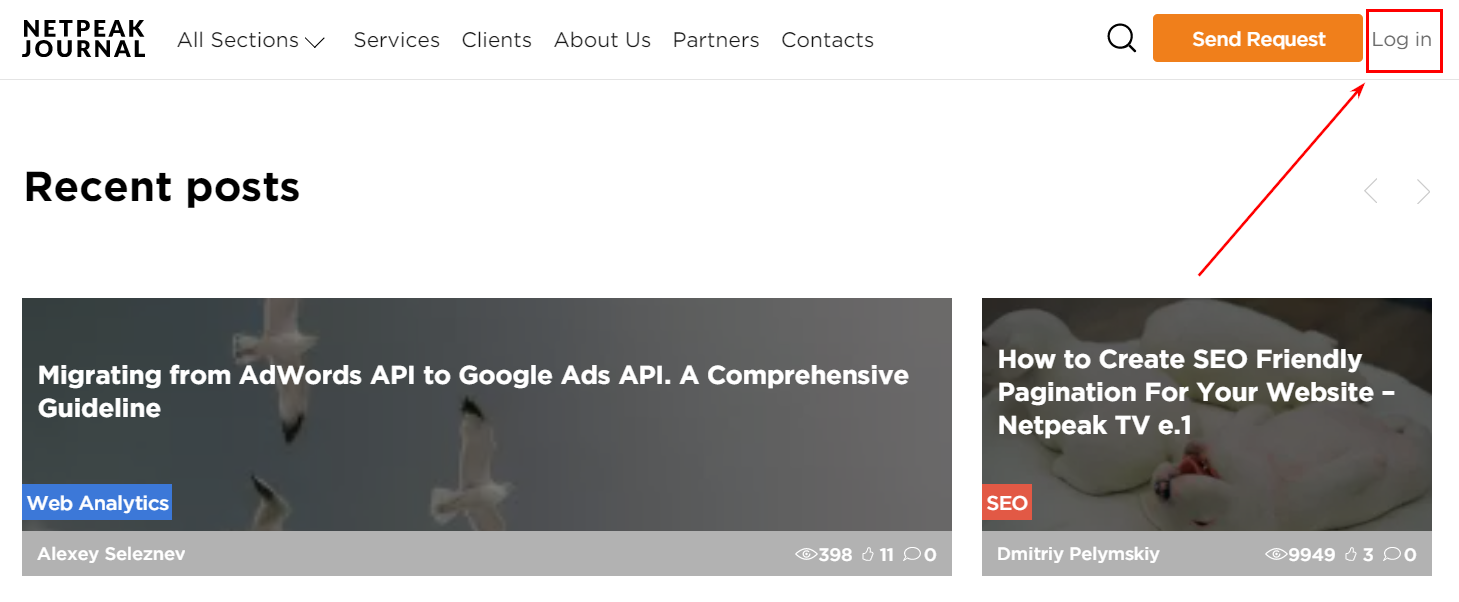Navigate to Contacts page

(827, 40)
